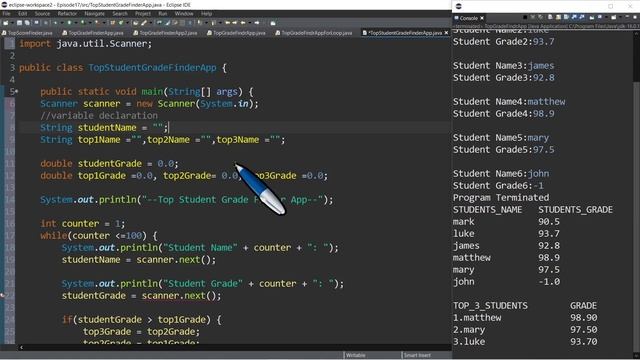Click the Writable status bar entry
This screenshot has width=640, height=360.
tap(356, 355)
